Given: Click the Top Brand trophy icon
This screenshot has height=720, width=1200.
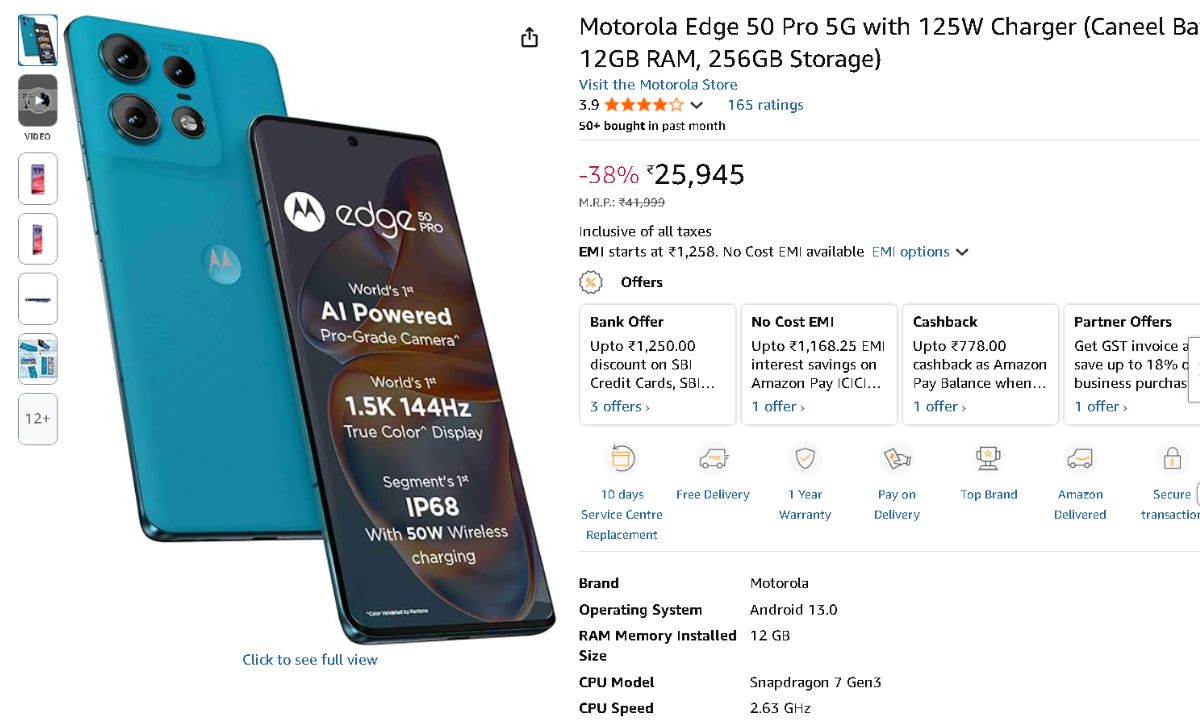Looking at the screenshot, I should coord(988,459).
